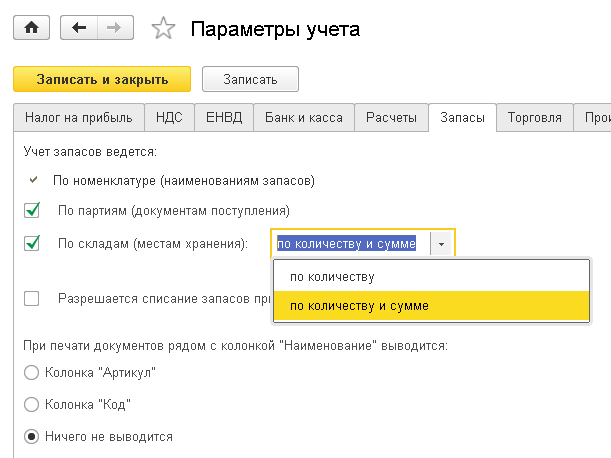Click the warehouse accounting combo box field
This screenshot has height=458, width=611.
tap(350, 244)
